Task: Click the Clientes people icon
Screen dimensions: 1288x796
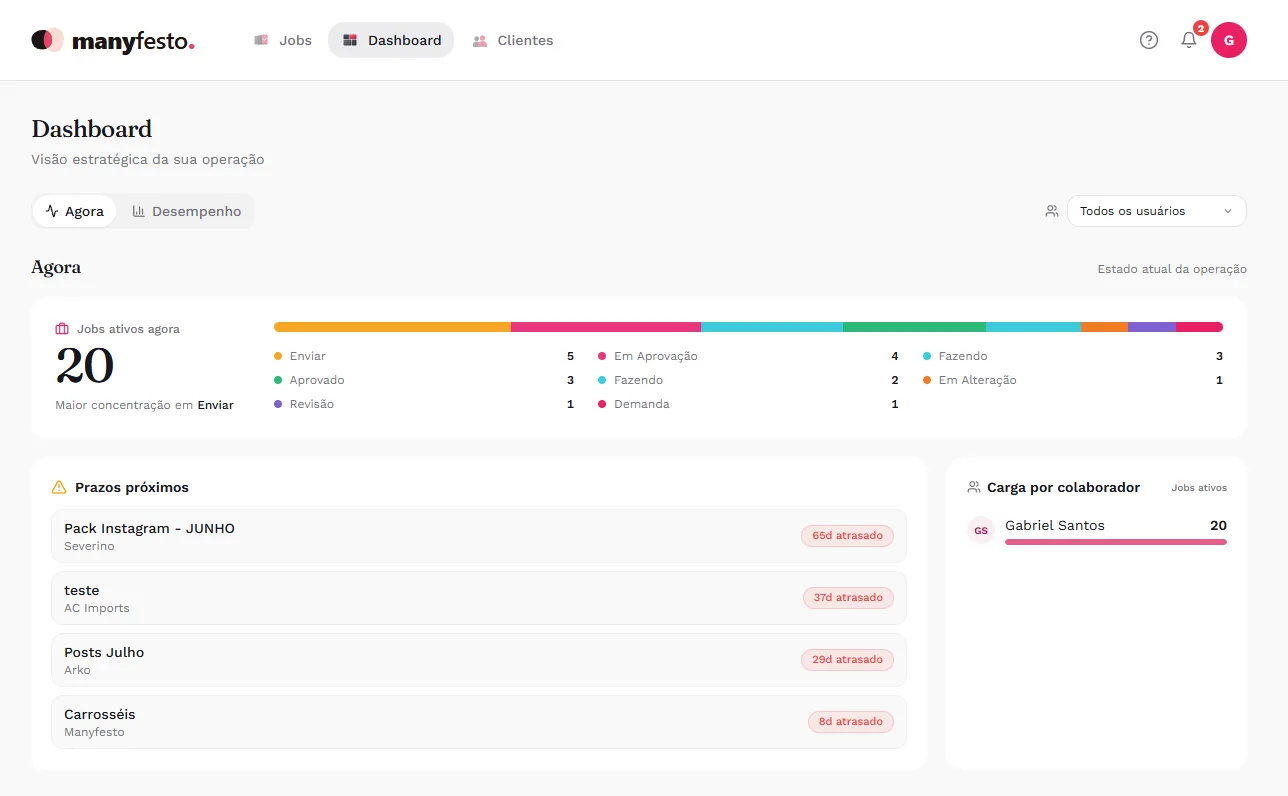Action: tap(480, 41)
